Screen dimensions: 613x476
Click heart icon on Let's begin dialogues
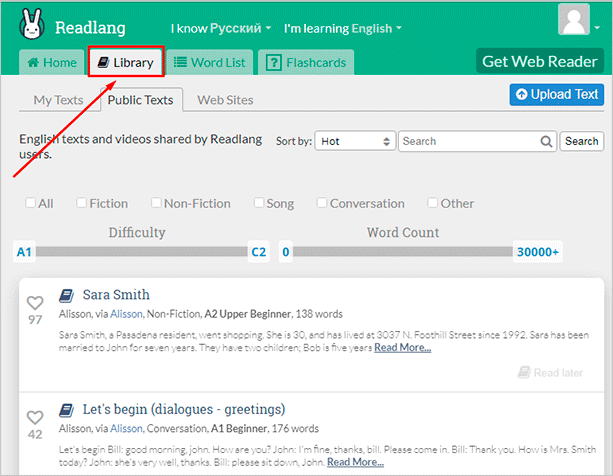(x=35, y=417)
